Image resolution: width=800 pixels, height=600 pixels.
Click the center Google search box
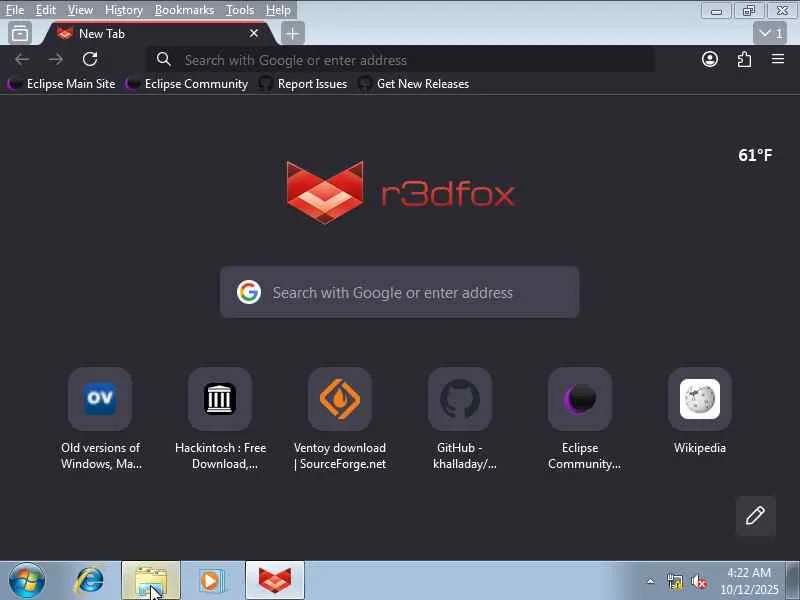point(399,292)
